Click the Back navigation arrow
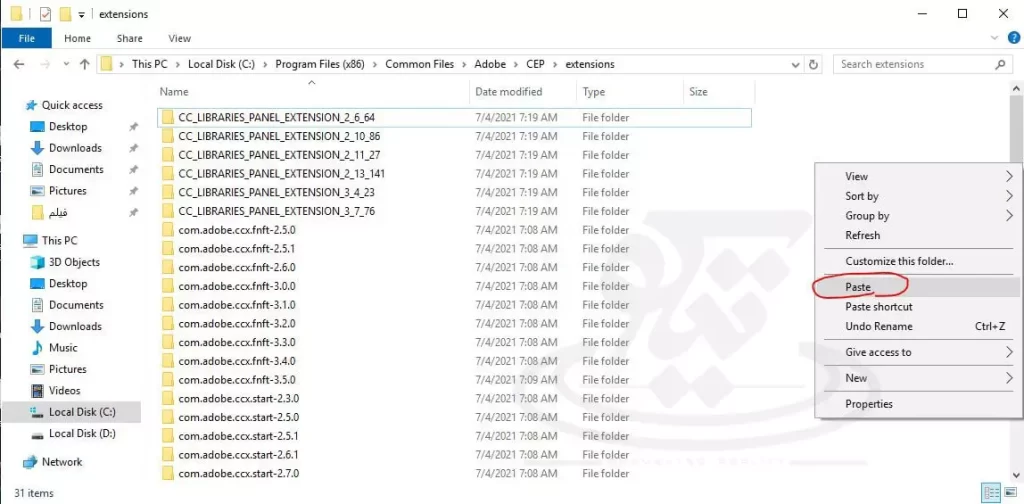Viewport: 1024px width, 504px height. (18, 64)
